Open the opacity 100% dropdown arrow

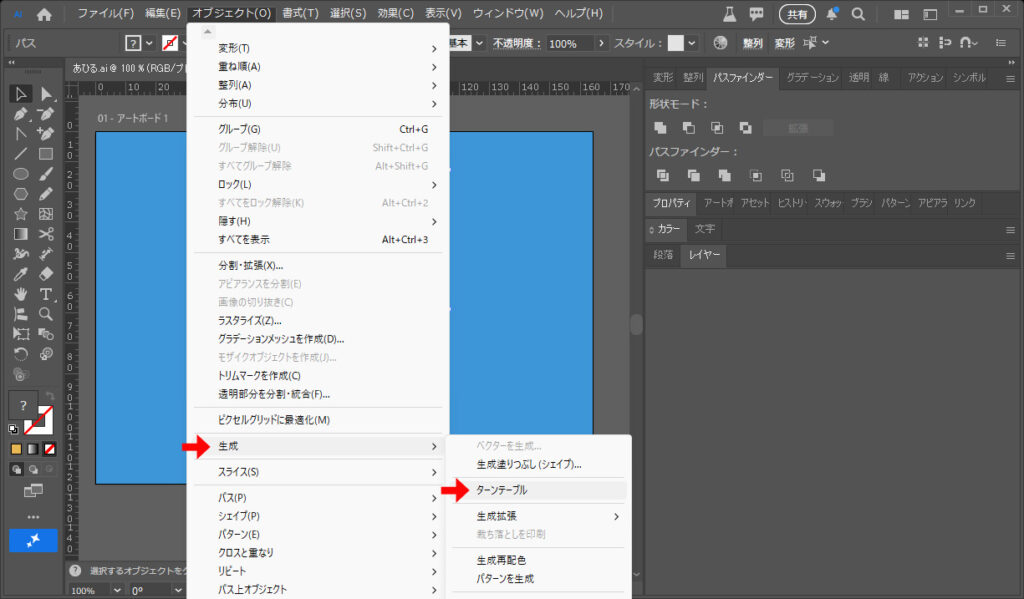(x=601, y=44)
